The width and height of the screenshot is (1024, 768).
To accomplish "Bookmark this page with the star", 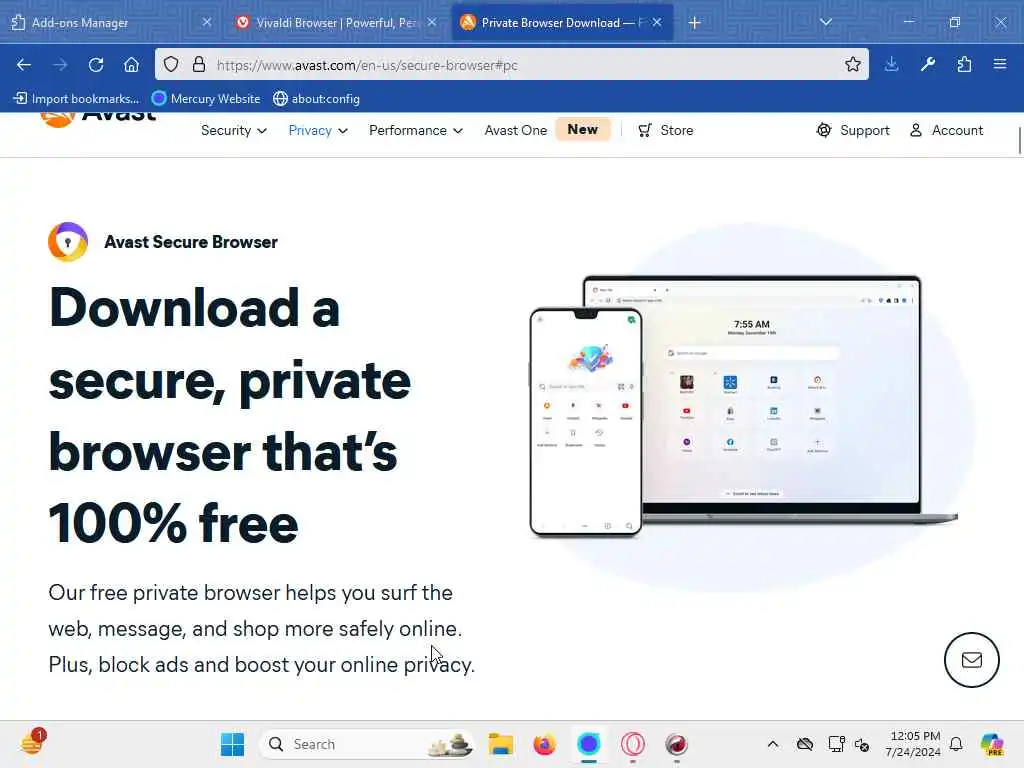I will 852,65.
